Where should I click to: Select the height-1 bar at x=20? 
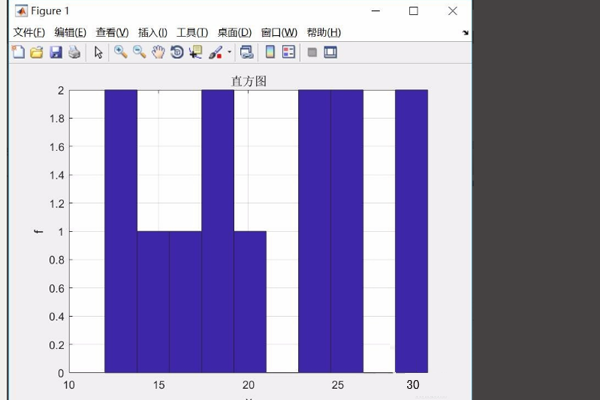click(250, 302)
